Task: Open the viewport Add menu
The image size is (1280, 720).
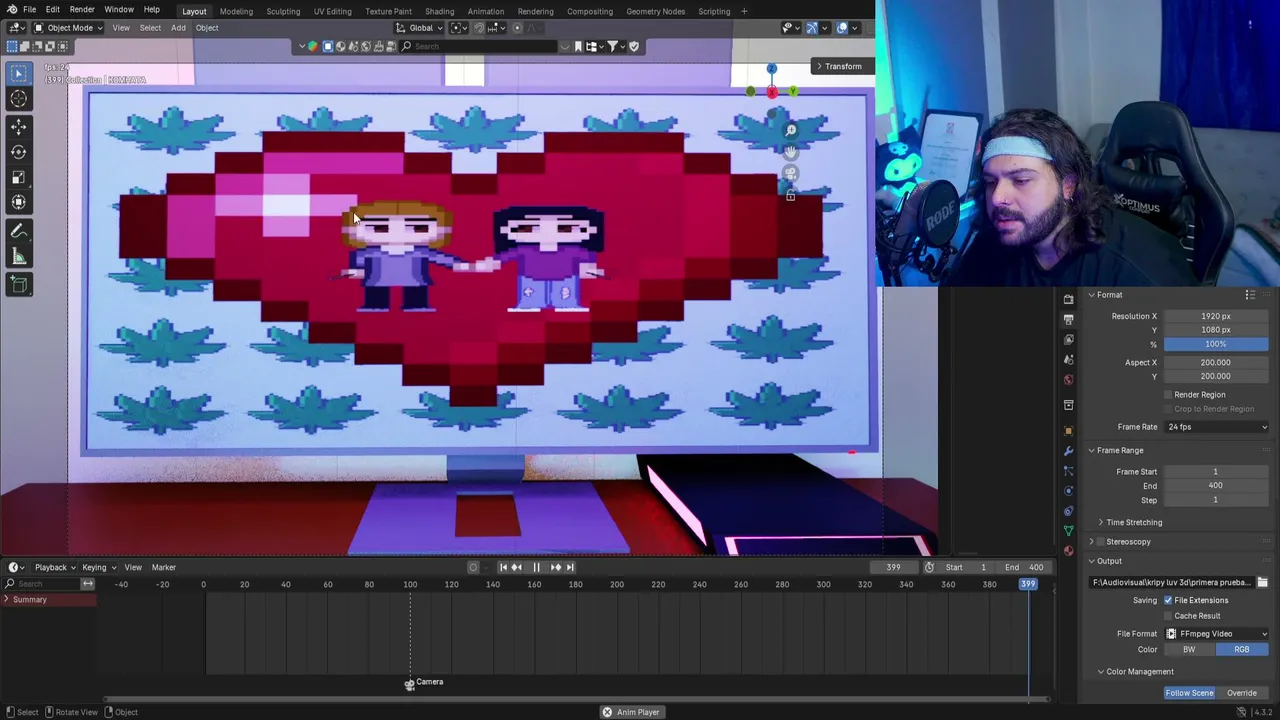Action: coord(178,28)
